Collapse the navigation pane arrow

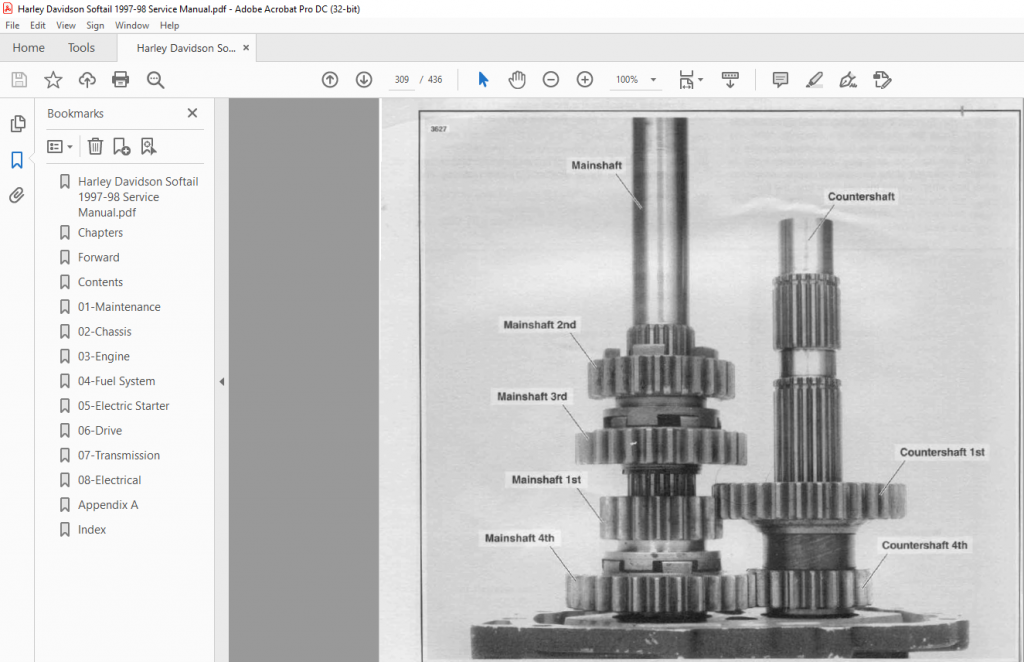(x=221, y=381)
